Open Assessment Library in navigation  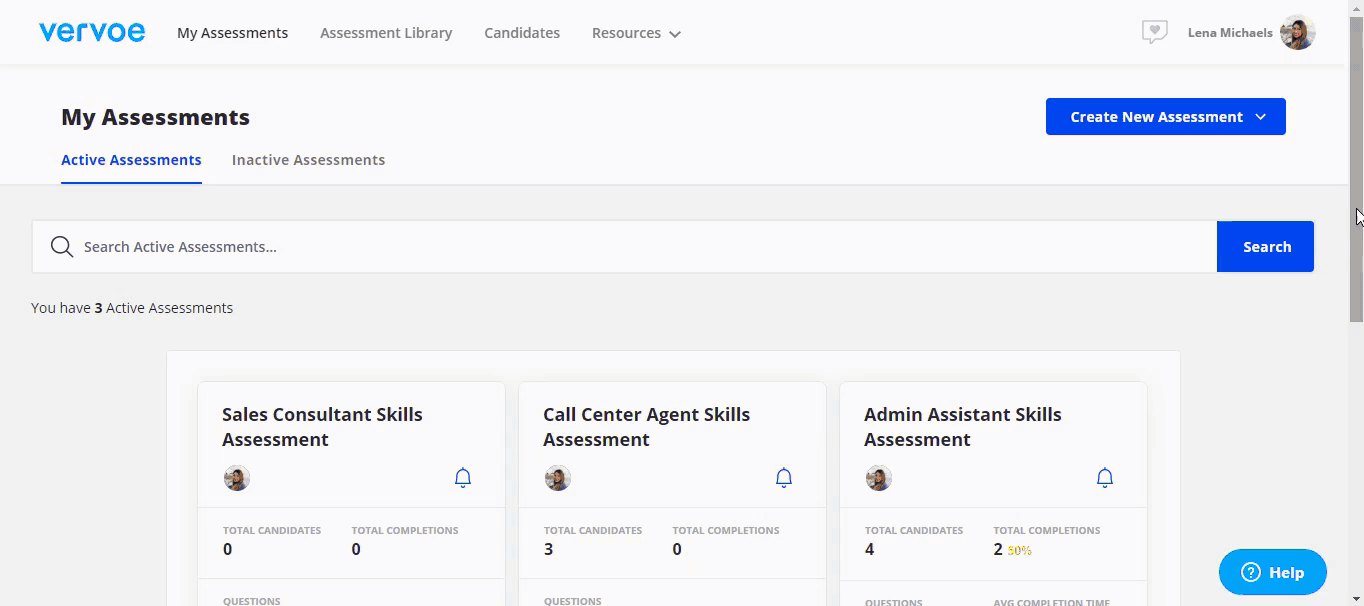point(386,33)
